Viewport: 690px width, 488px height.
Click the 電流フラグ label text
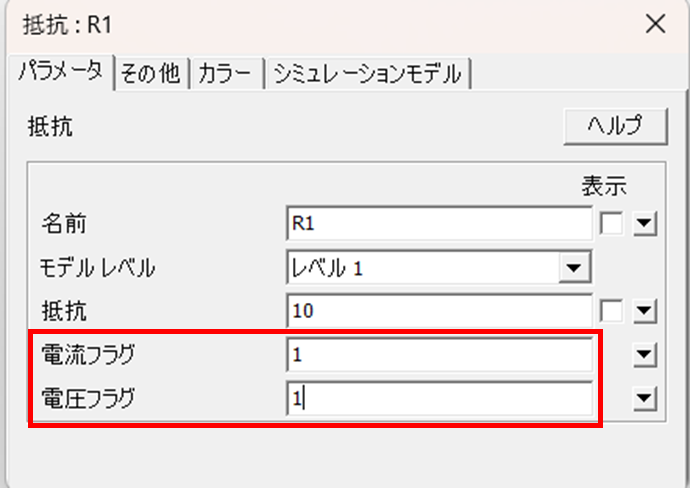(x=87, y=354)
